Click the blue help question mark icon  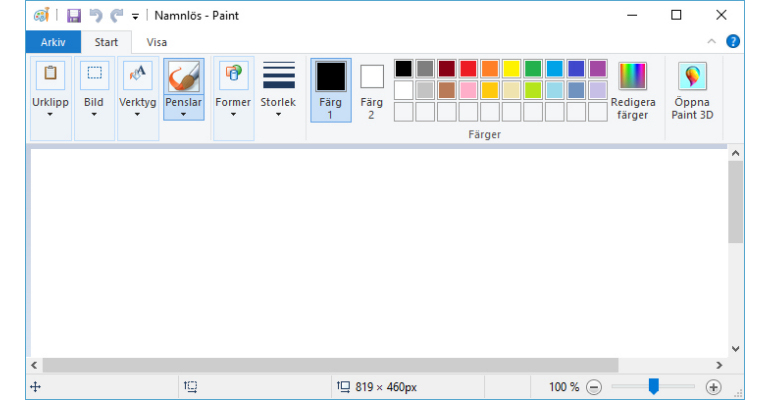733,42
